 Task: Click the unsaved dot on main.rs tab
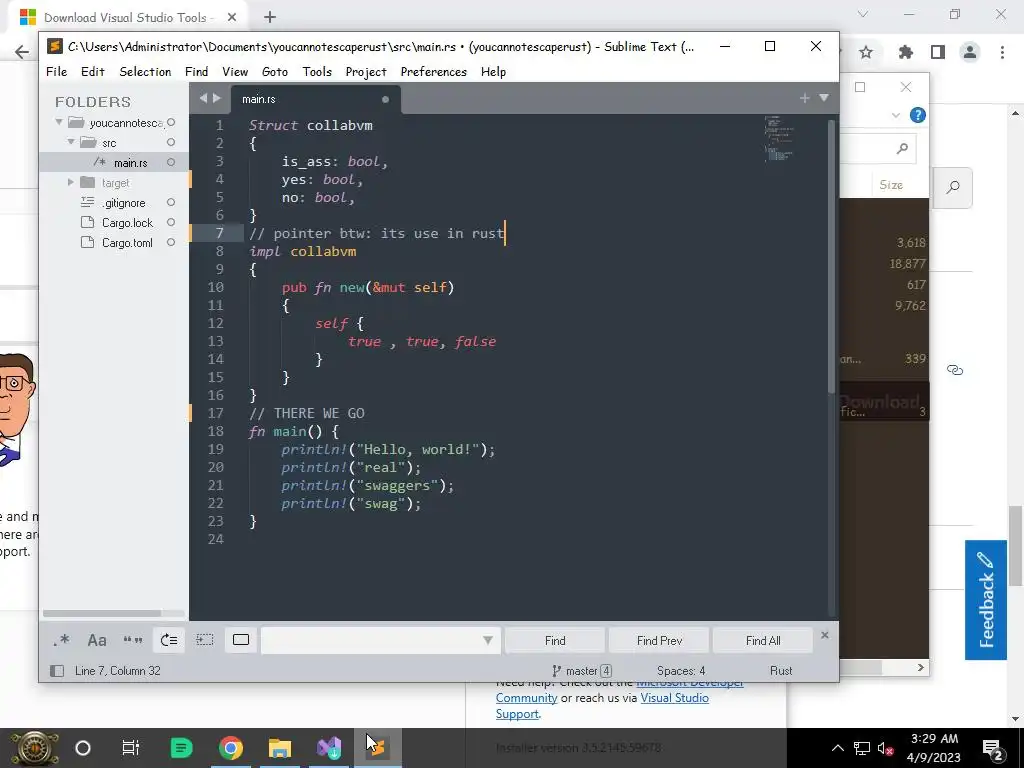pyautogui.click(x=385, y=99)
